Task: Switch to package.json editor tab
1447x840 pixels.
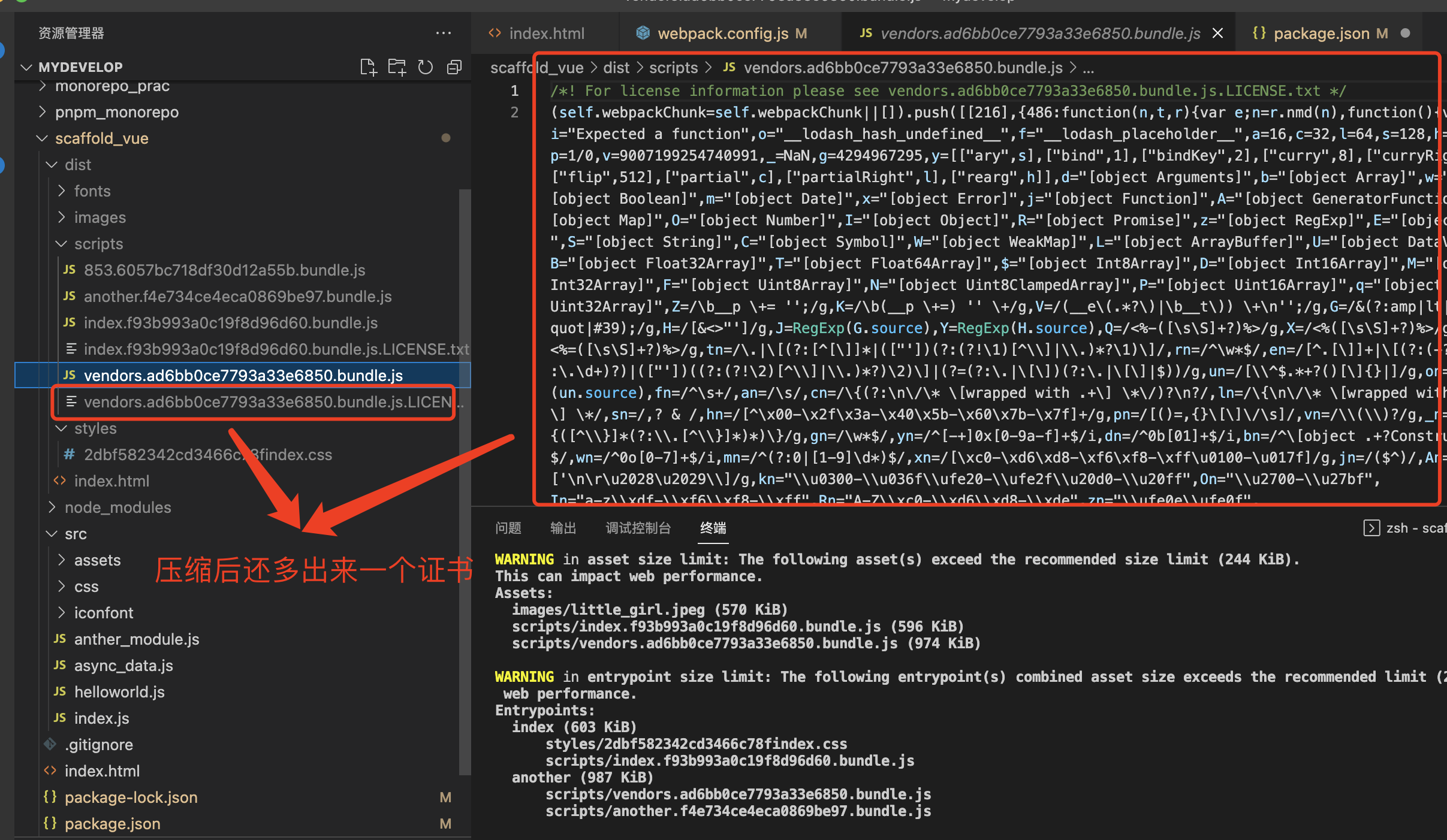Action: pyautogui.click(x=1321, y=34)
